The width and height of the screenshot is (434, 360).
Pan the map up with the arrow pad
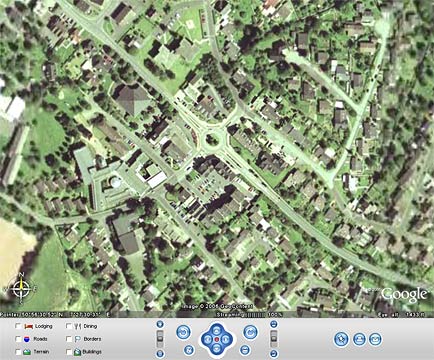click(217, 330)
